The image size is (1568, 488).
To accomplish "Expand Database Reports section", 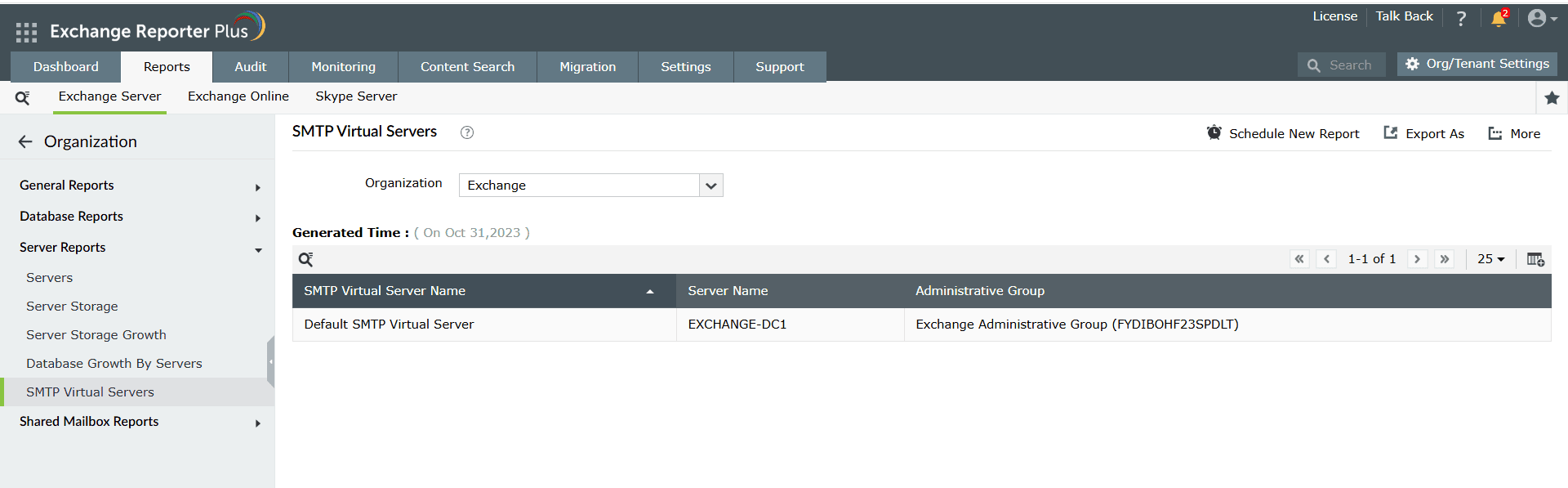I will coord(137,217).
